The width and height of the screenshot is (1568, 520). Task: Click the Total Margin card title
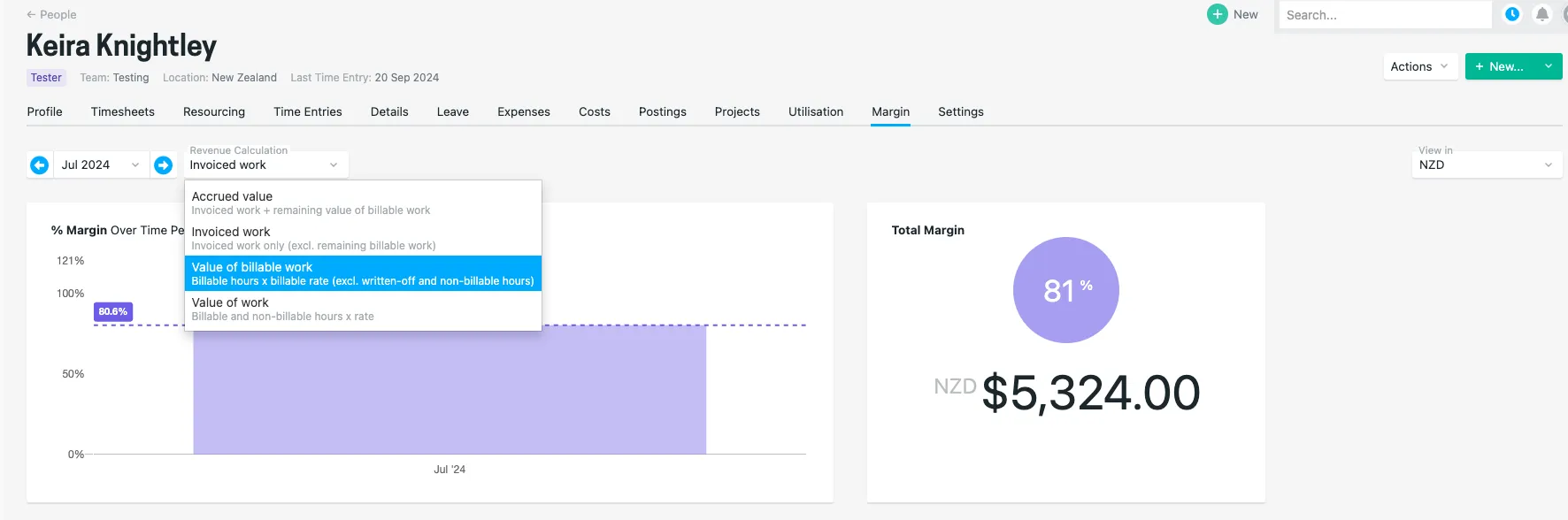click(x=928, y=230)
